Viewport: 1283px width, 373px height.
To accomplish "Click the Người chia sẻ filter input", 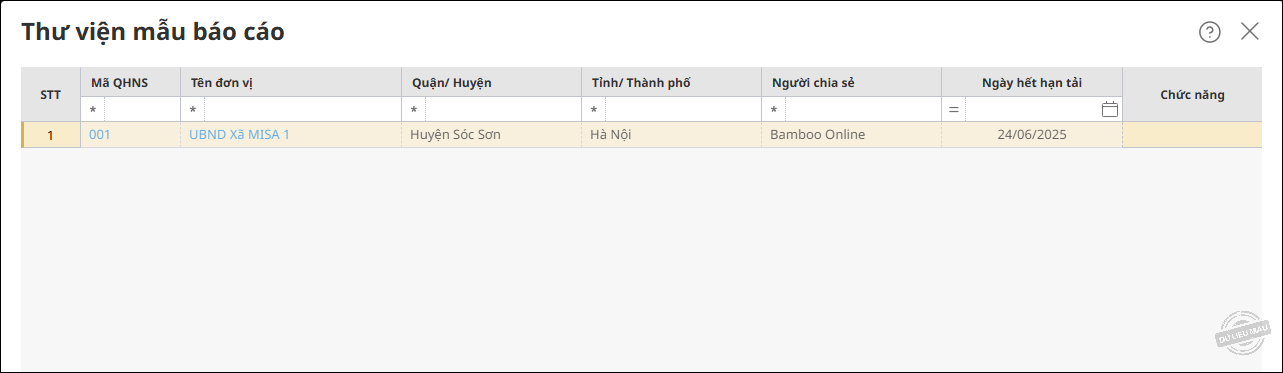I will pyautogui.click(x=862, y=110).
